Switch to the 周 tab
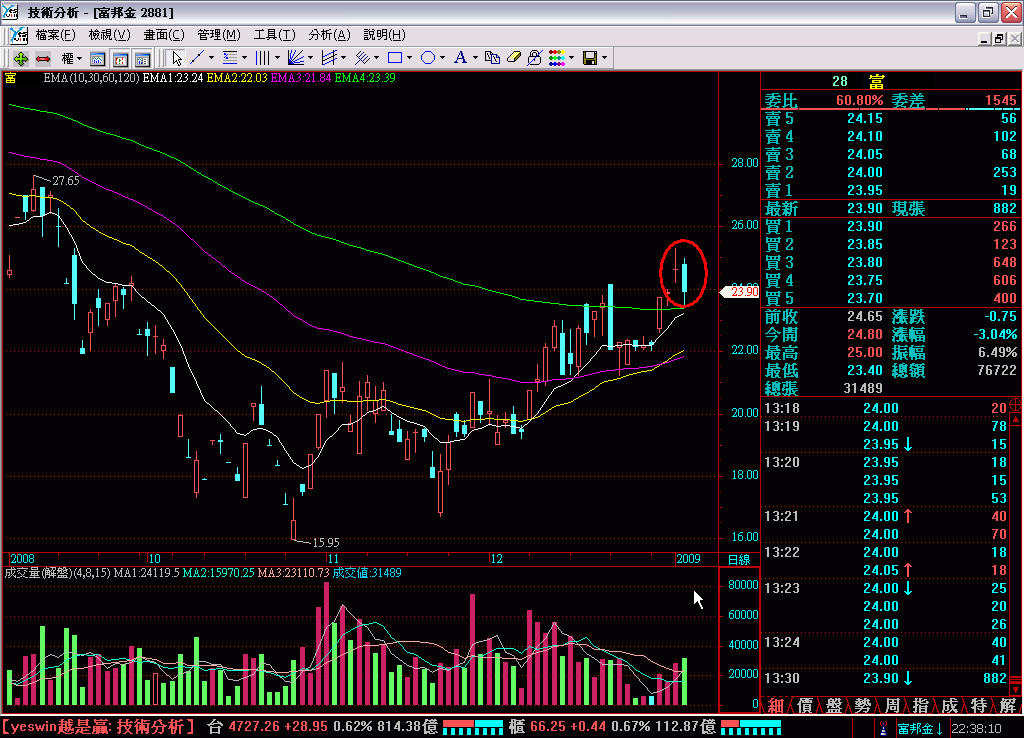This screenshot has height=738, width=1024. [x=892, y=705]
